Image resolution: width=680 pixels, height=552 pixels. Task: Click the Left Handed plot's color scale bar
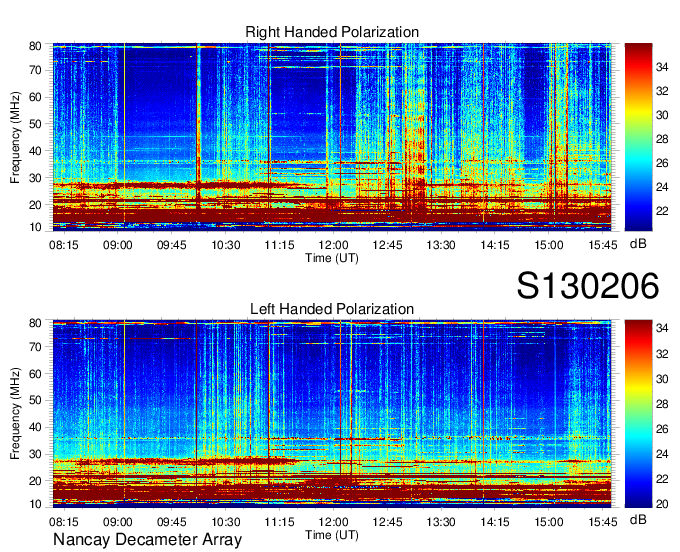tap(638, 414)
